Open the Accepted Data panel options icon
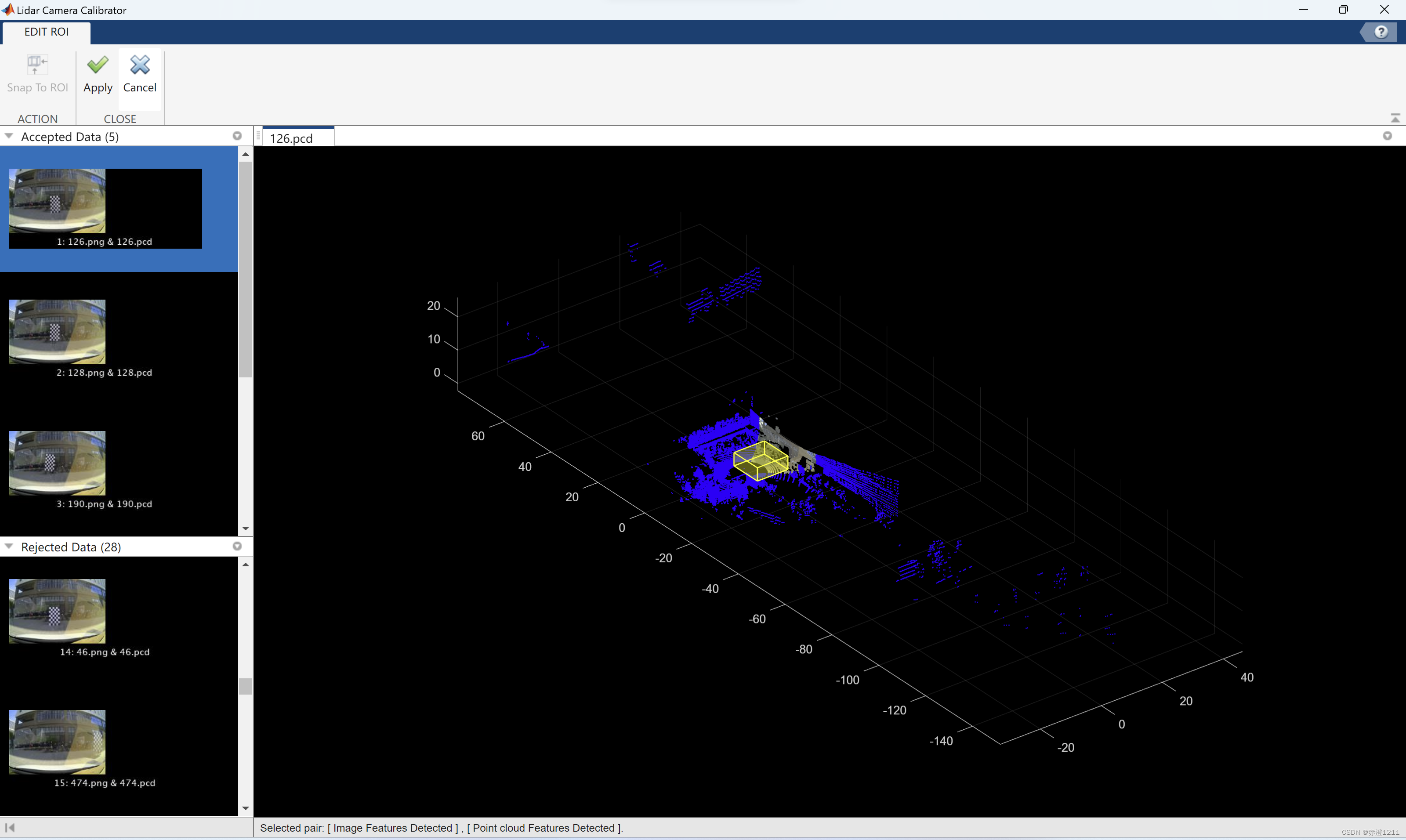 pyautogui.click(x=237, y=135)
